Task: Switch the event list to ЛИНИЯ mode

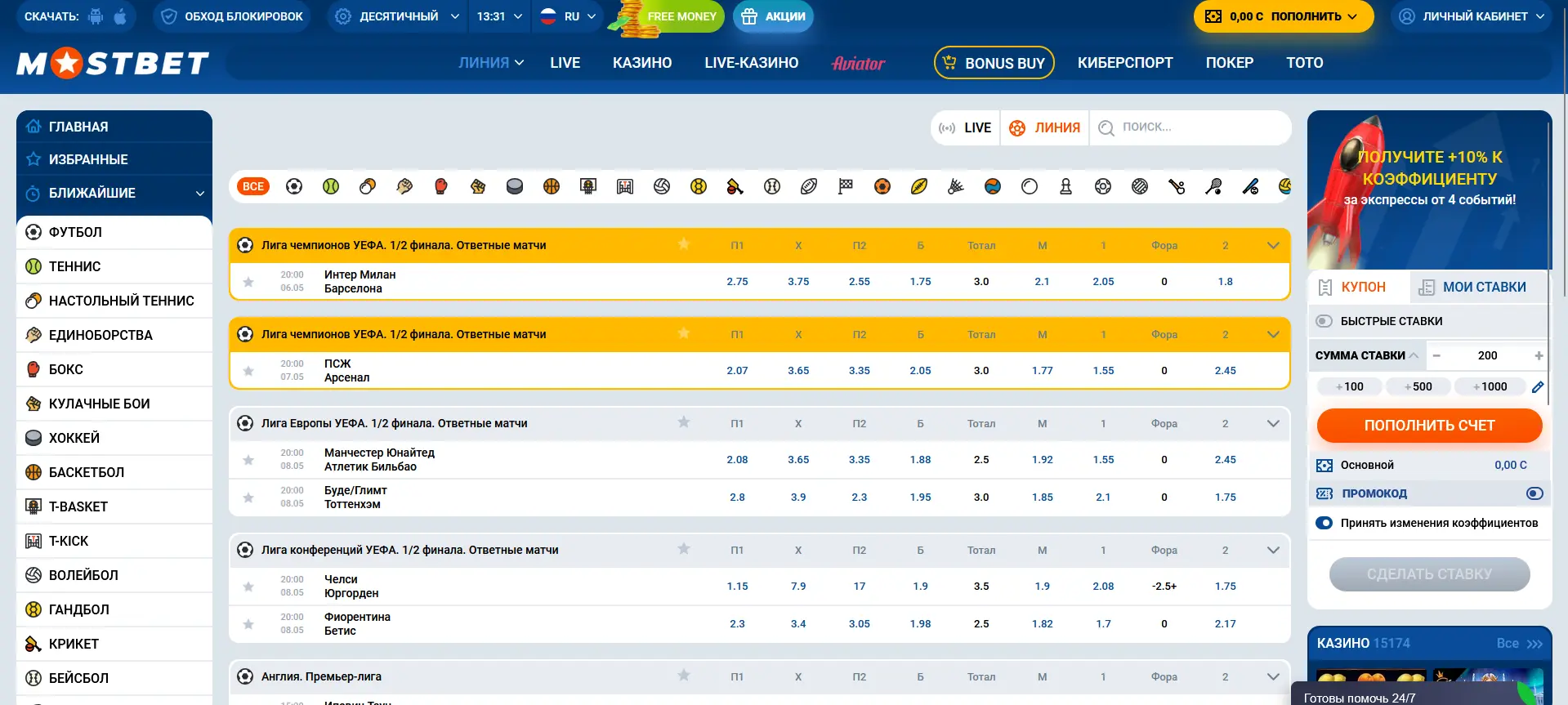Action: tap(1045, 127)
